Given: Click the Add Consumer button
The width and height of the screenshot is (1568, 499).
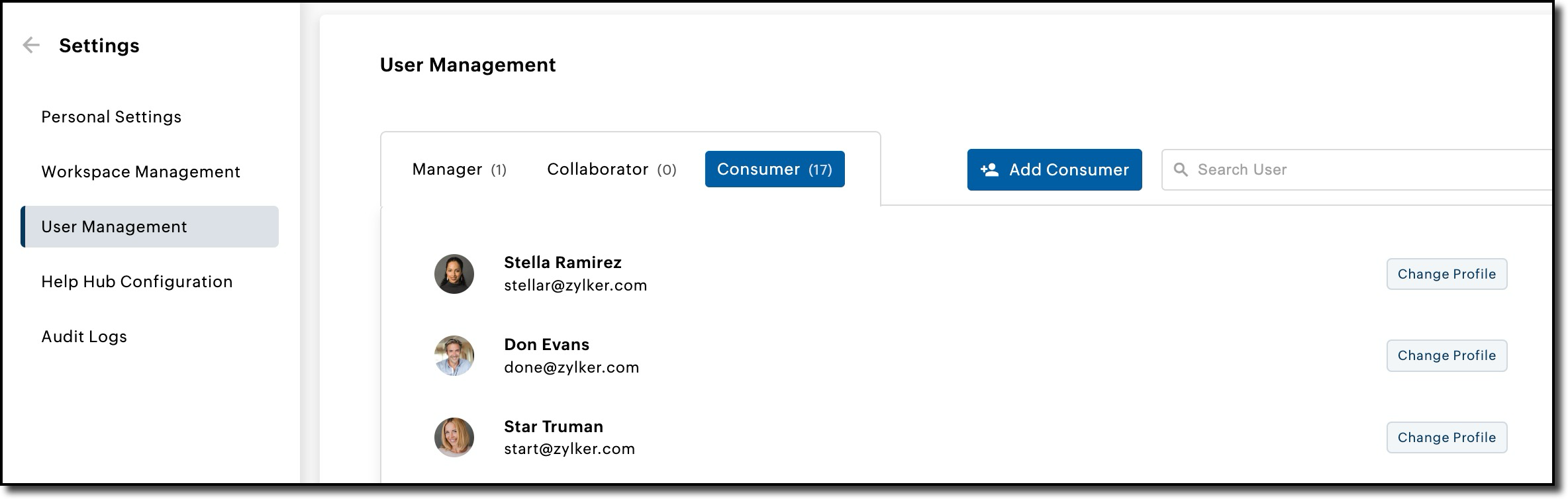Looking at the screenshot, I should (x=1054, y=169).
